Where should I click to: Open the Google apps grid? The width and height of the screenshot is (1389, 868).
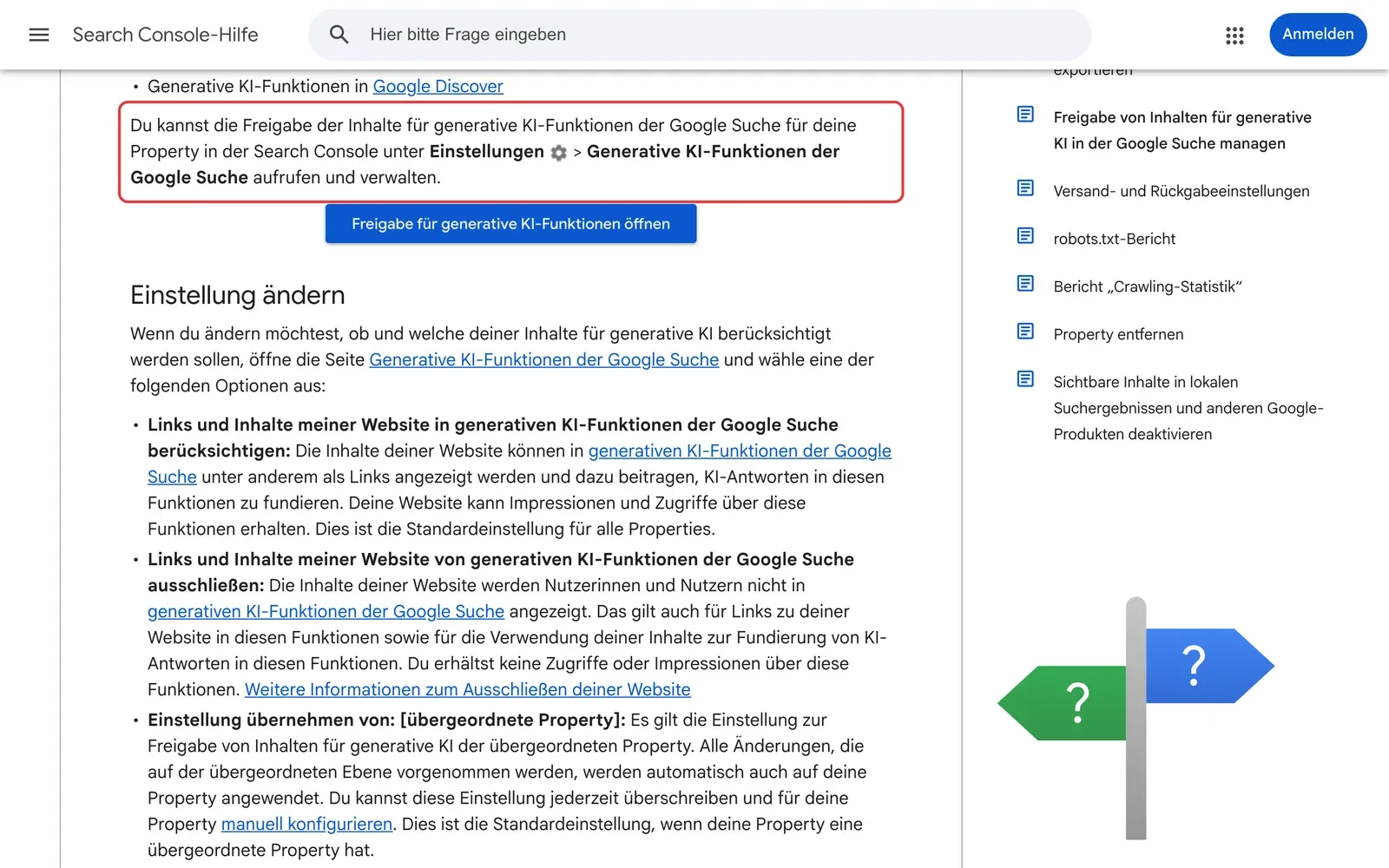[1234, 35]
